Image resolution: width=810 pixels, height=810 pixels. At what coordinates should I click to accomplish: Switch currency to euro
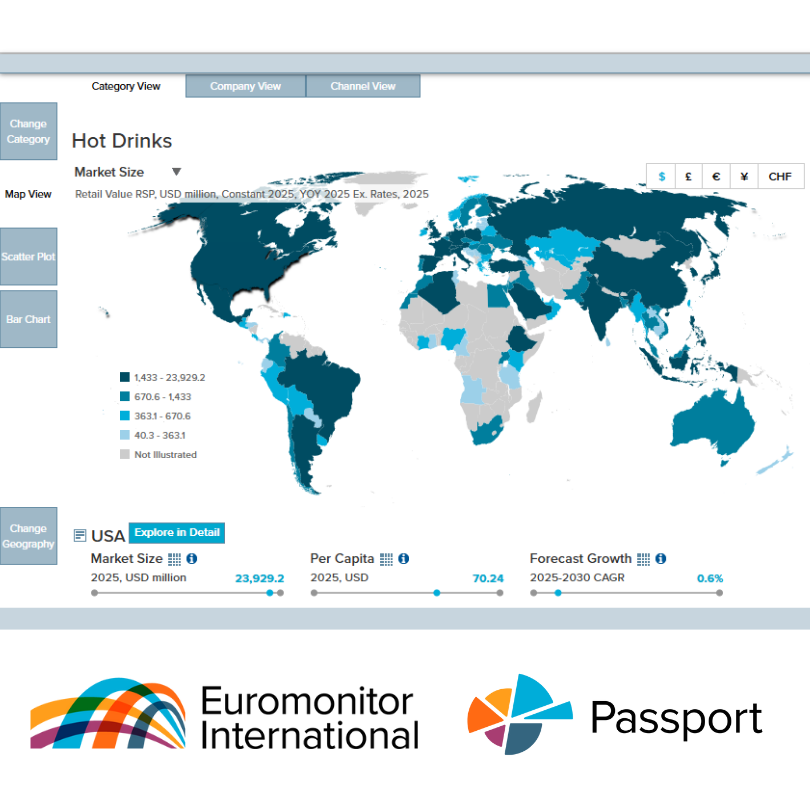coord(716,176)
